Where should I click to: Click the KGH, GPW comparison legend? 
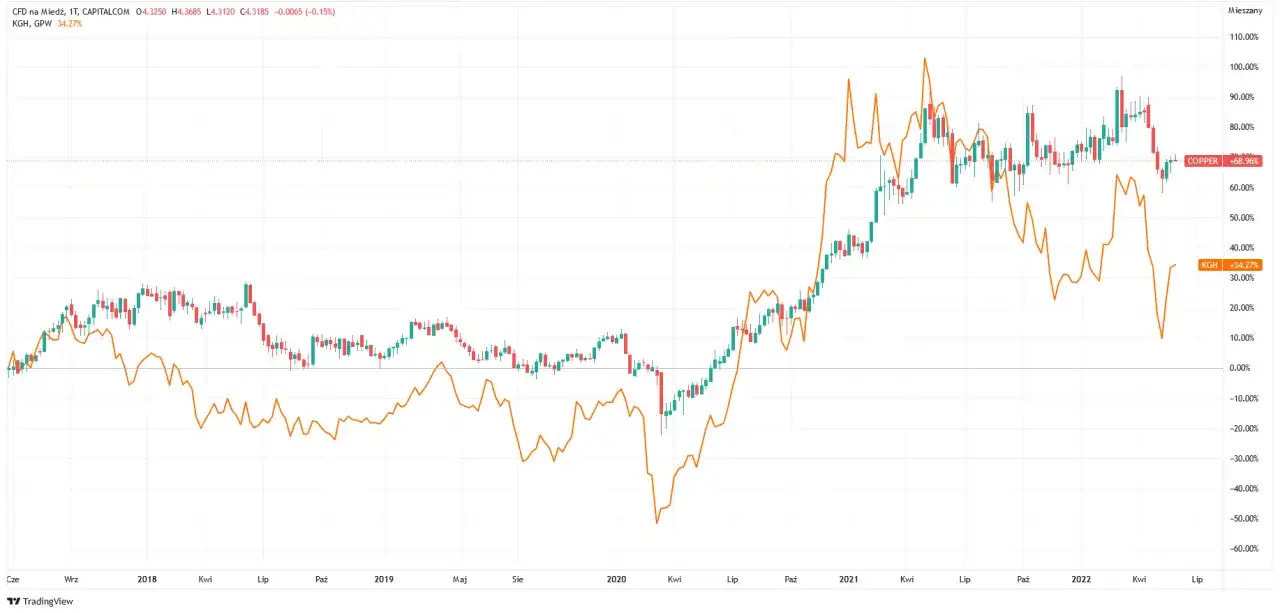point(31,23)
